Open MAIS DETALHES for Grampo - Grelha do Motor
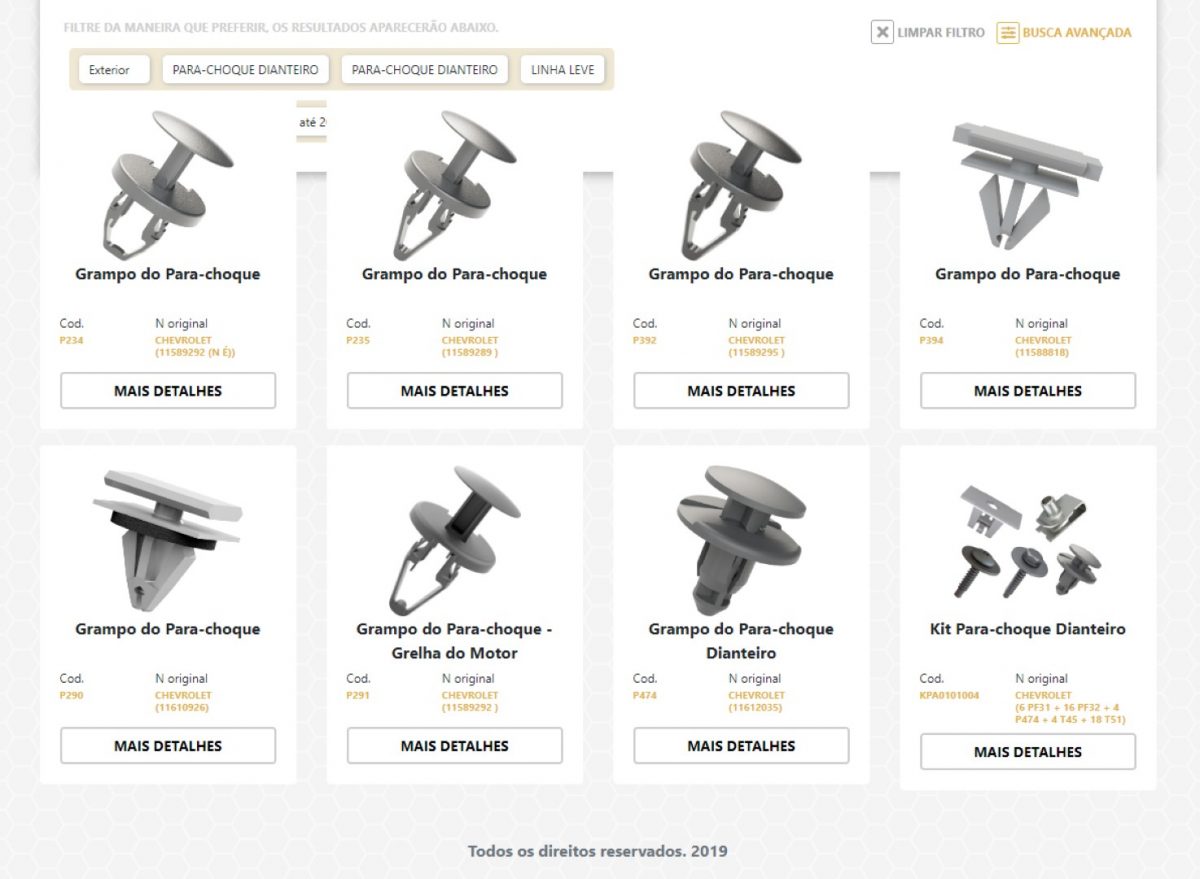Image resolution: width=1200 pixels, height=879 pixels. click(455, 745)
